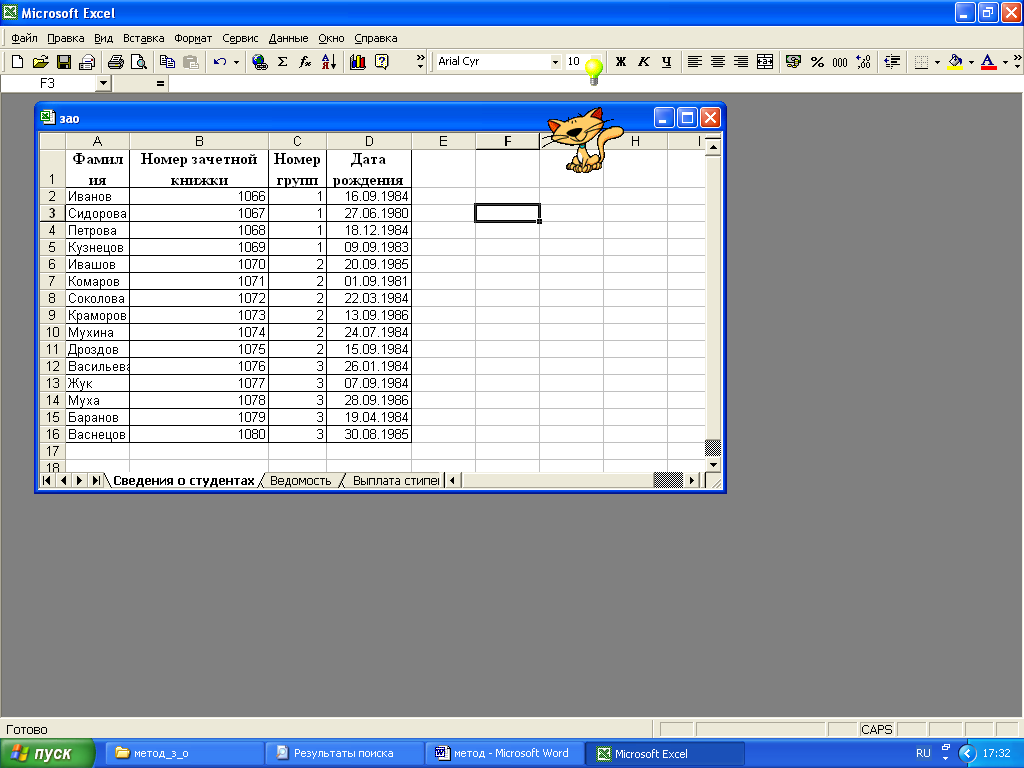Toggle underline formatting with the Ч button
The width and height of the screenshot is (1024, 768).
pos(666,61)
